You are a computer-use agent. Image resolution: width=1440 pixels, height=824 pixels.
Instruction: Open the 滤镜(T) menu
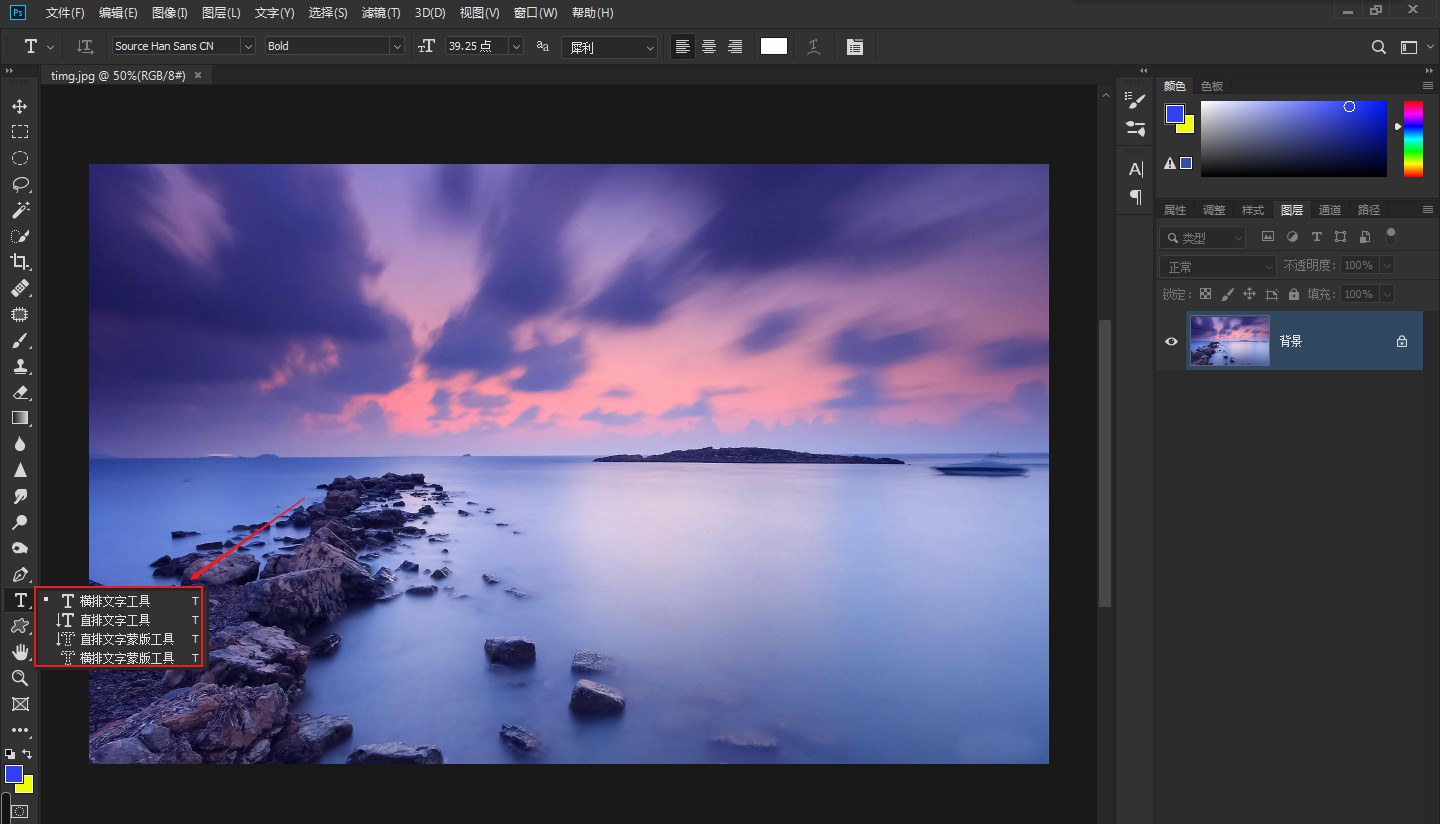pos(380,13)
